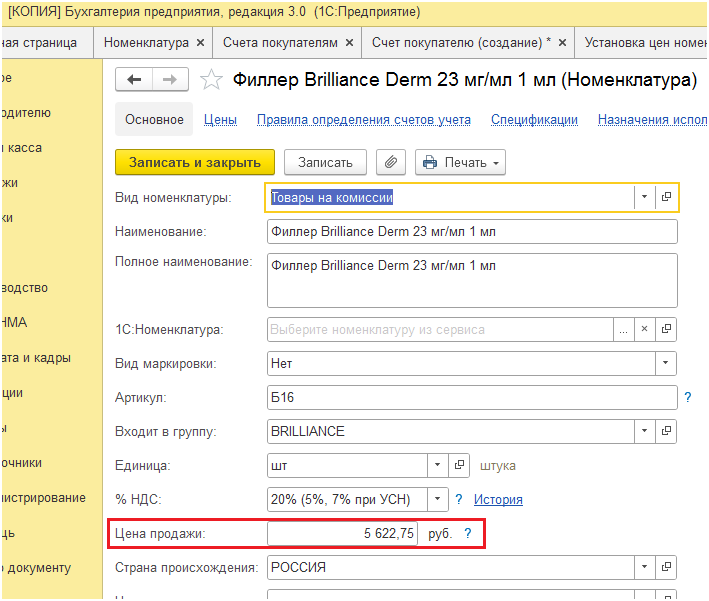Image resolution: width=709 pixels, height=601 pixels.
Task: Click the help question mark near Артикул
Action: point(688,398)
